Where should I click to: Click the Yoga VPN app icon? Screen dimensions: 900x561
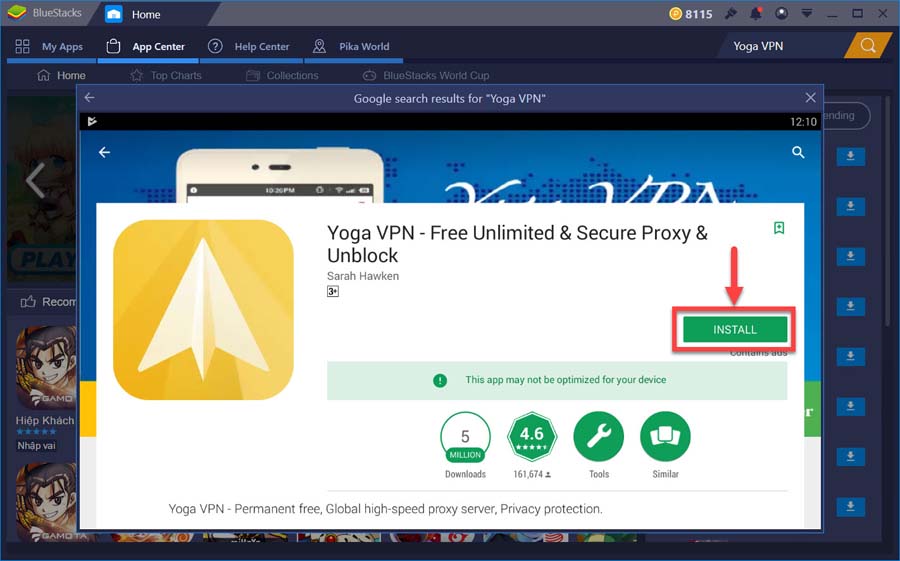[203, 309]
